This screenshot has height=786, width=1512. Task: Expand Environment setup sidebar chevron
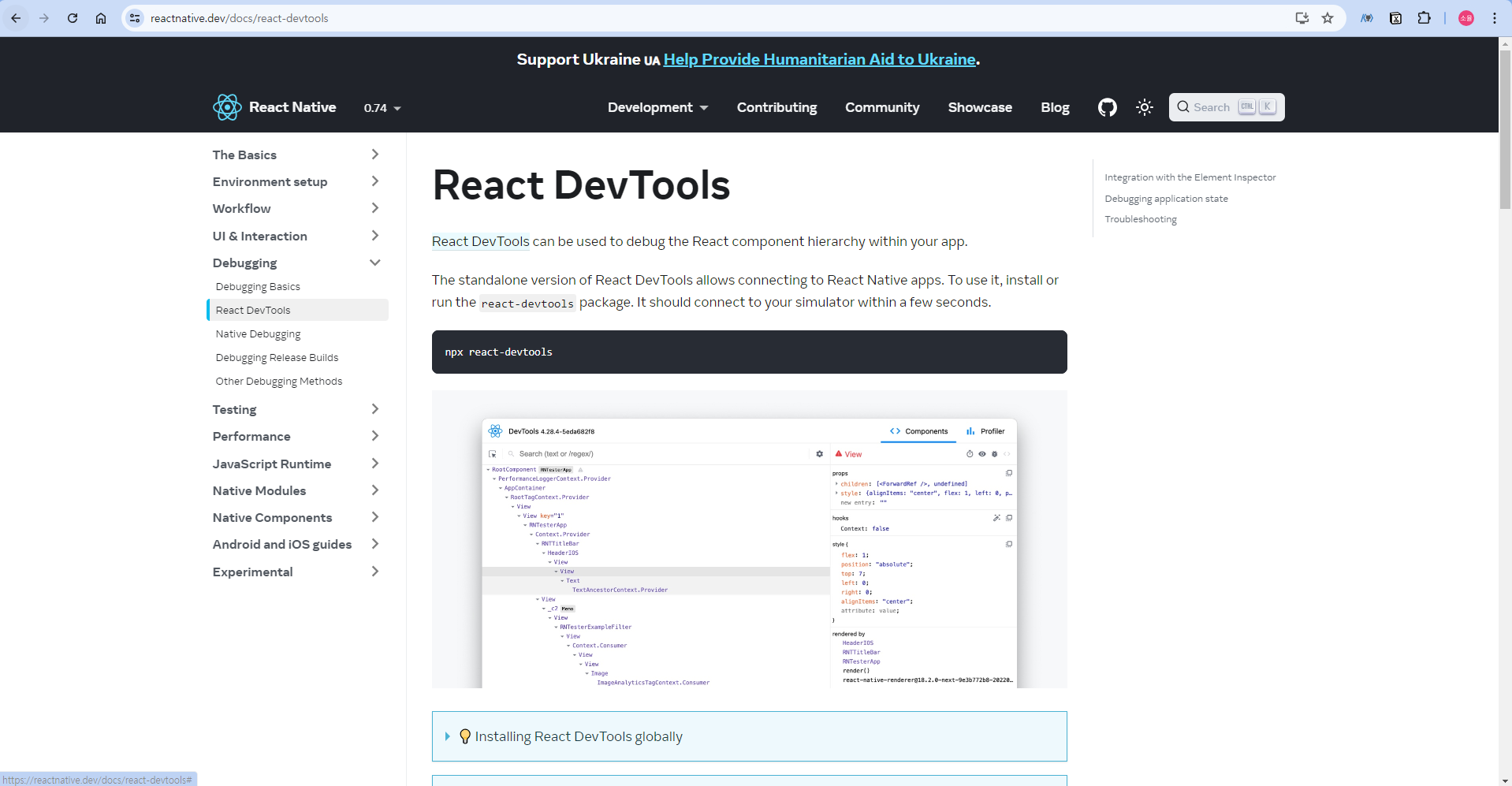pos(375,181)
